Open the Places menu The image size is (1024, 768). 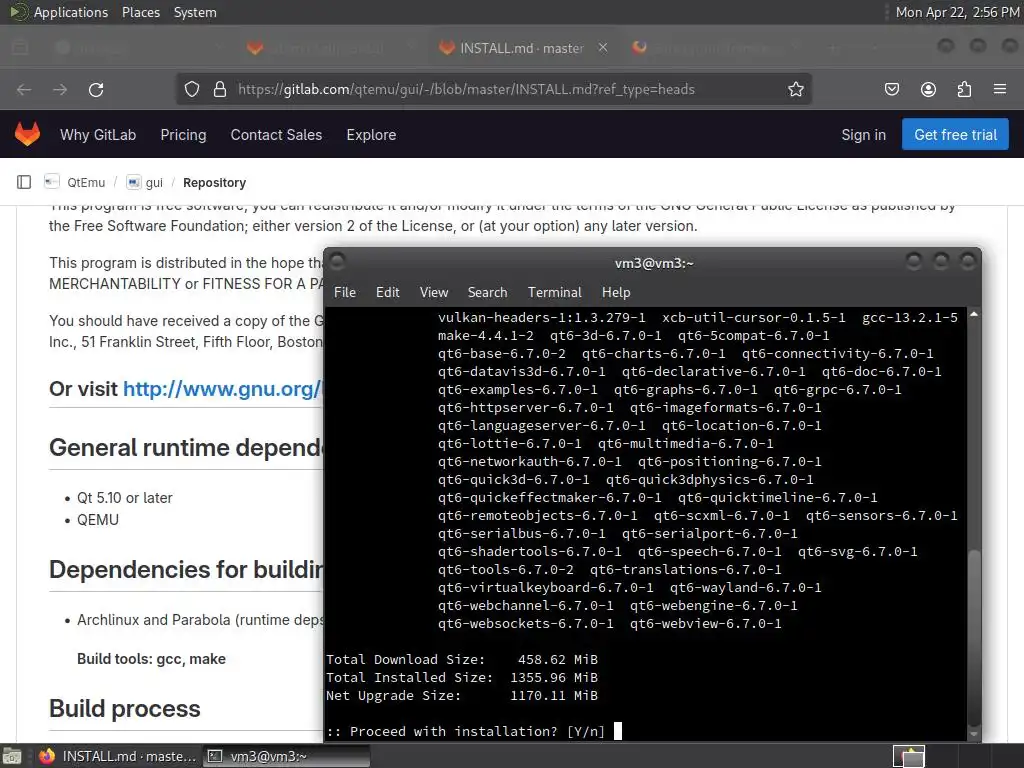pos(141,12)
